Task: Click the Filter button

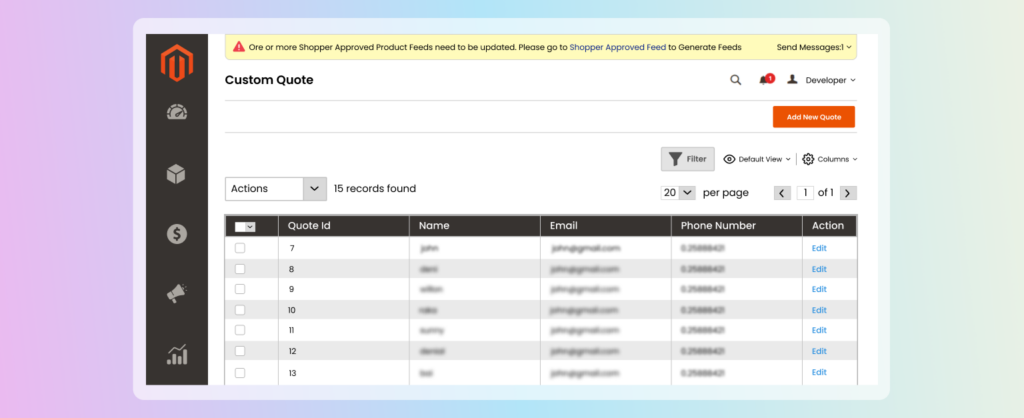Action: (688, 159)
